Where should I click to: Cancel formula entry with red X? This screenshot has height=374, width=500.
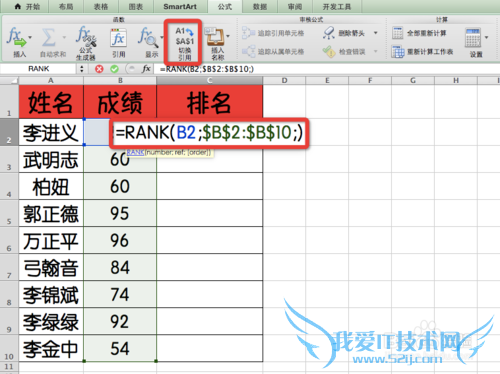pyautogui.click(x=99, y=69)
